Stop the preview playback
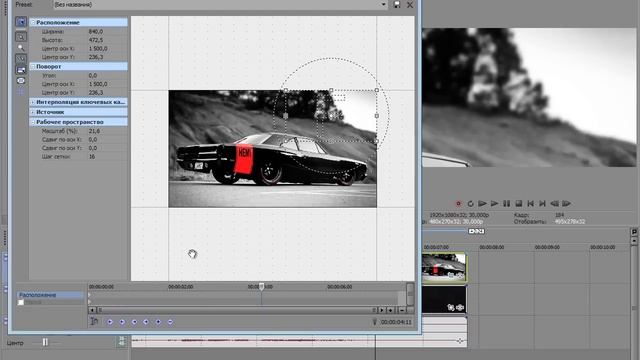The image size is (640, 360). (518, 203)
